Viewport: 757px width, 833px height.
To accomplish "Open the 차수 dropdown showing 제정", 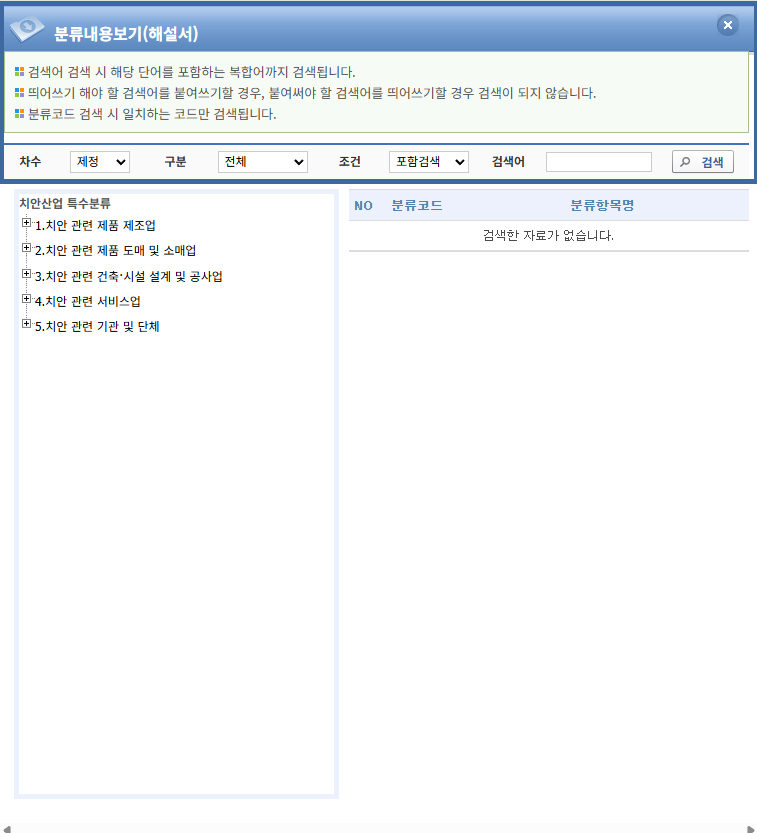I will point(100,162).
